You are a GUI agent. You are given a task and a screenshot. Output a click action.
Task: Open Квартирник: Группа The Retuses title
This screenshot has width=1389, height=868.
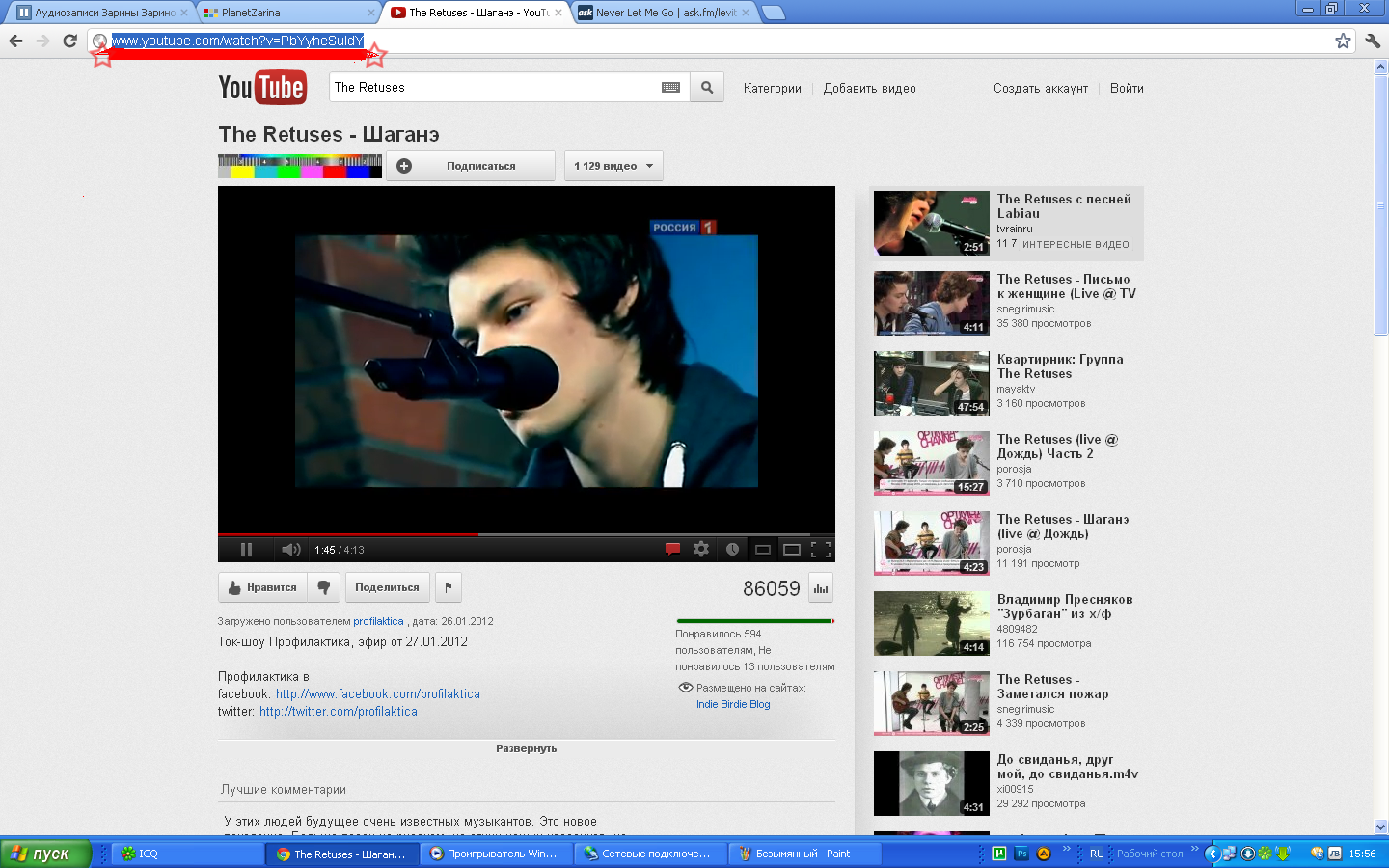(x=1060, y=366)
